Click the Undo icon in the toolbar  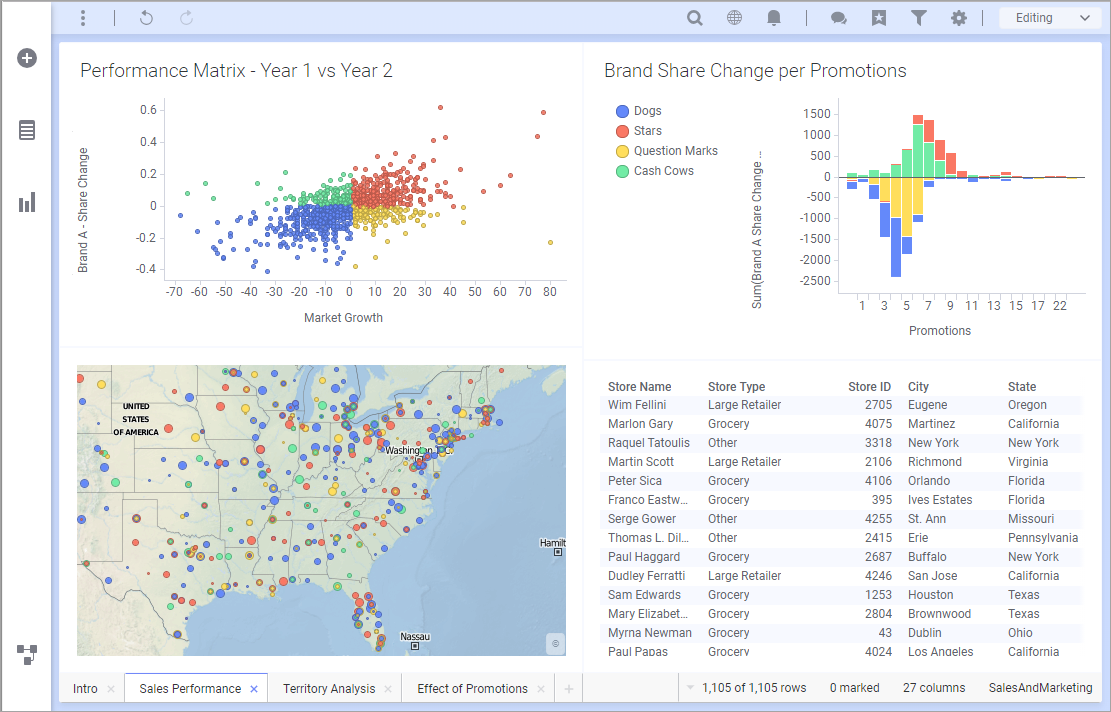point(145,17)
